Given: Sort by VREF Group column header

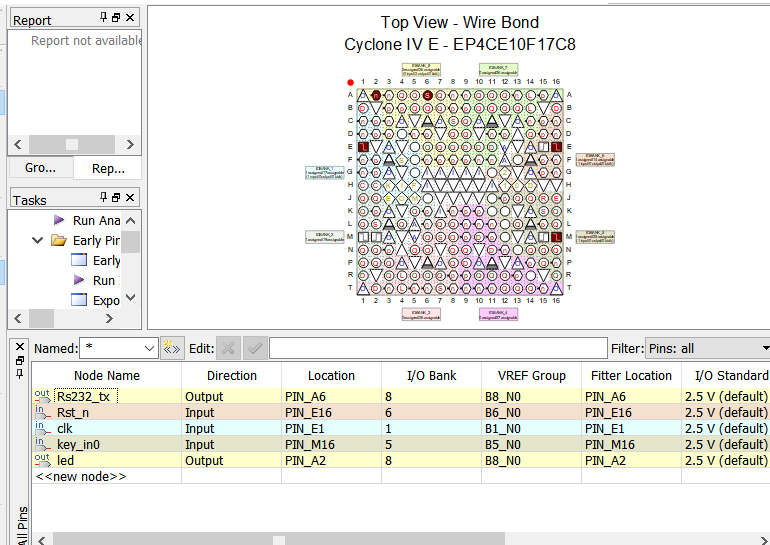Looking at the screenshot, I should (x=532, y=376).
